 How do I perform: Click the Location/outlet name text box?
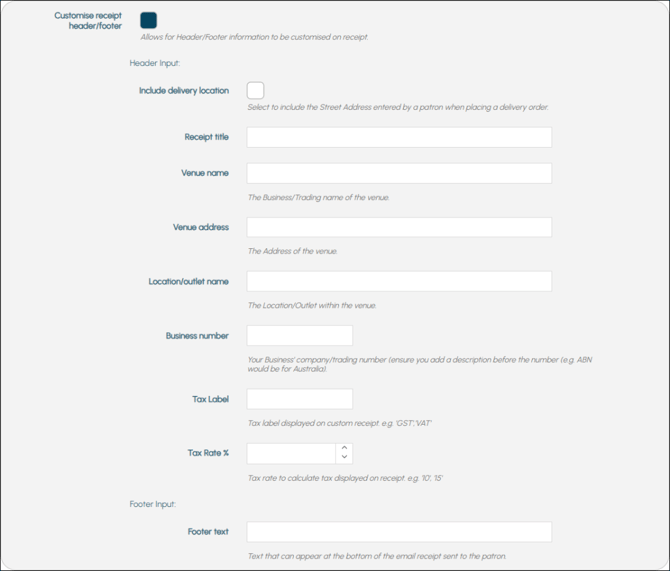pos(399,281)
